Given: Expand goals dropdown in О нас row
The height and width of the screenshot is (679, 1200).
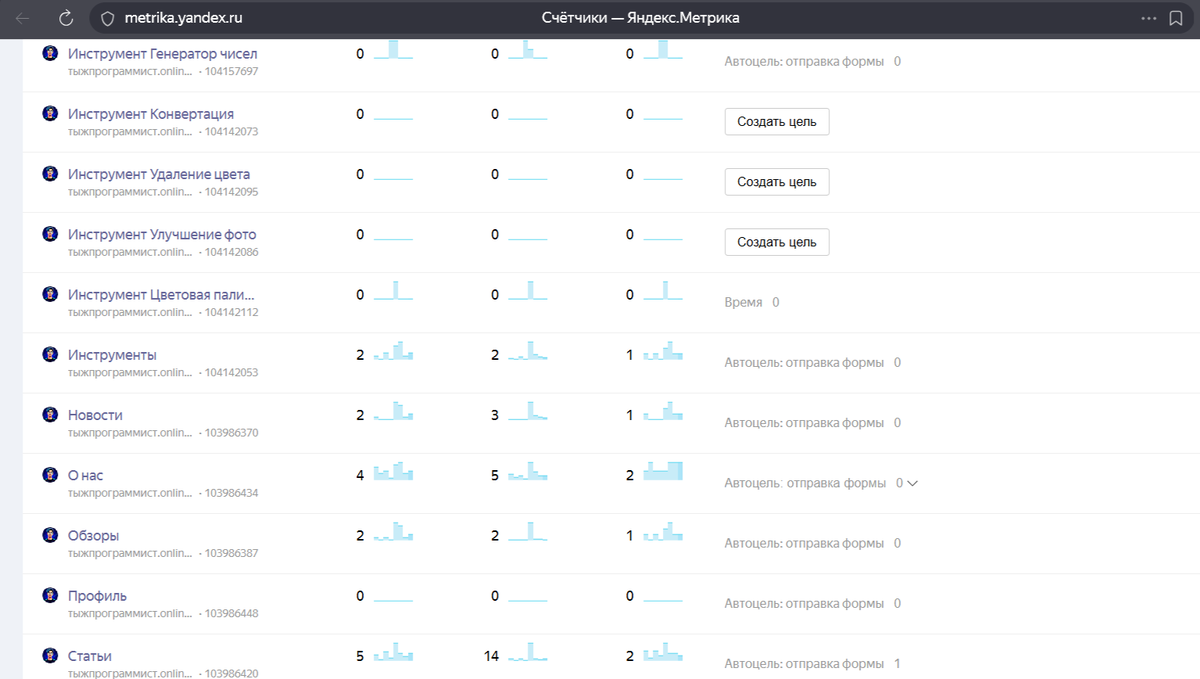Looking at the screenshot, I should point(912,483).
